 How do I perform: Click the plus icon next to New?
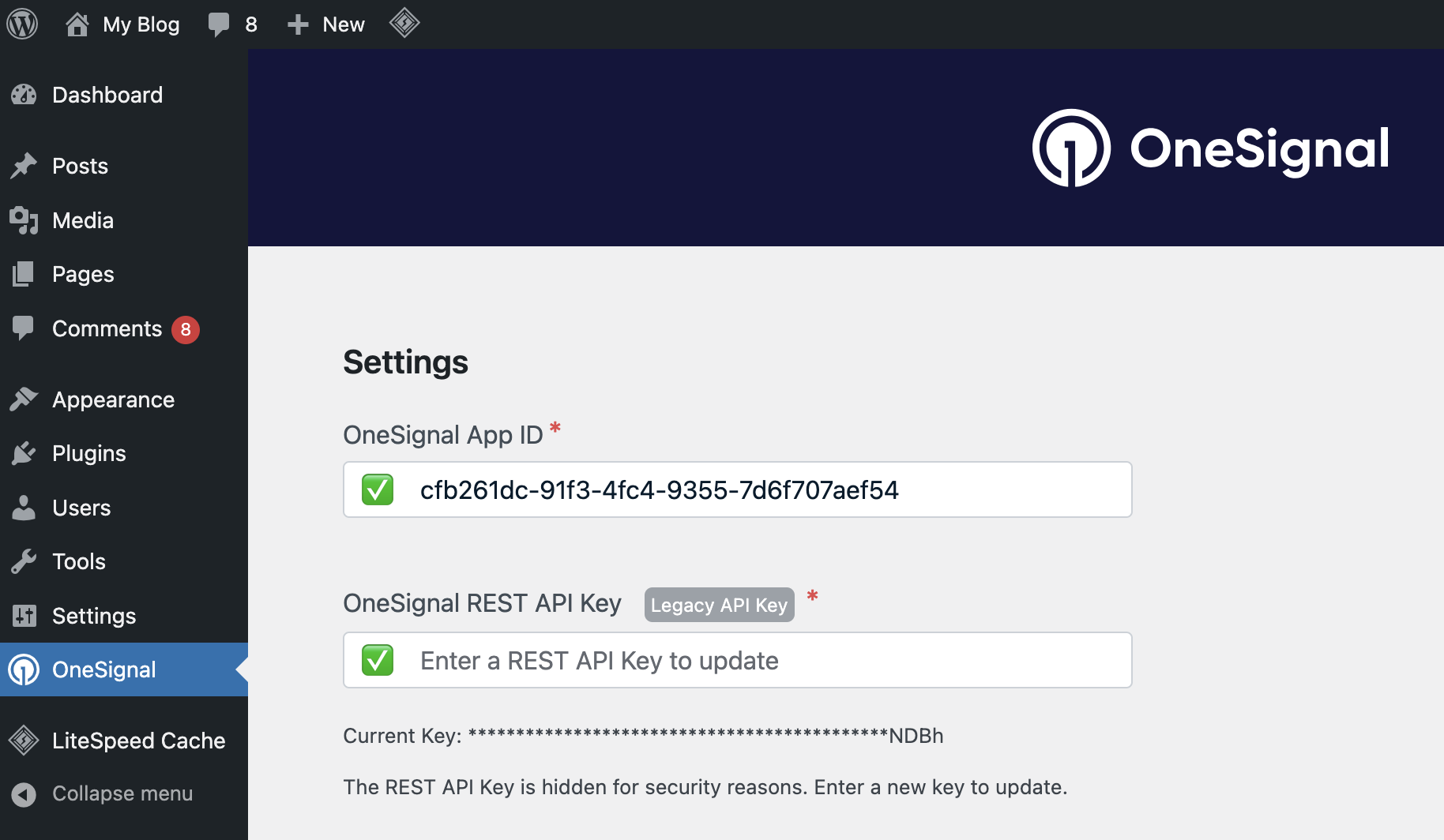pos(298,24)
